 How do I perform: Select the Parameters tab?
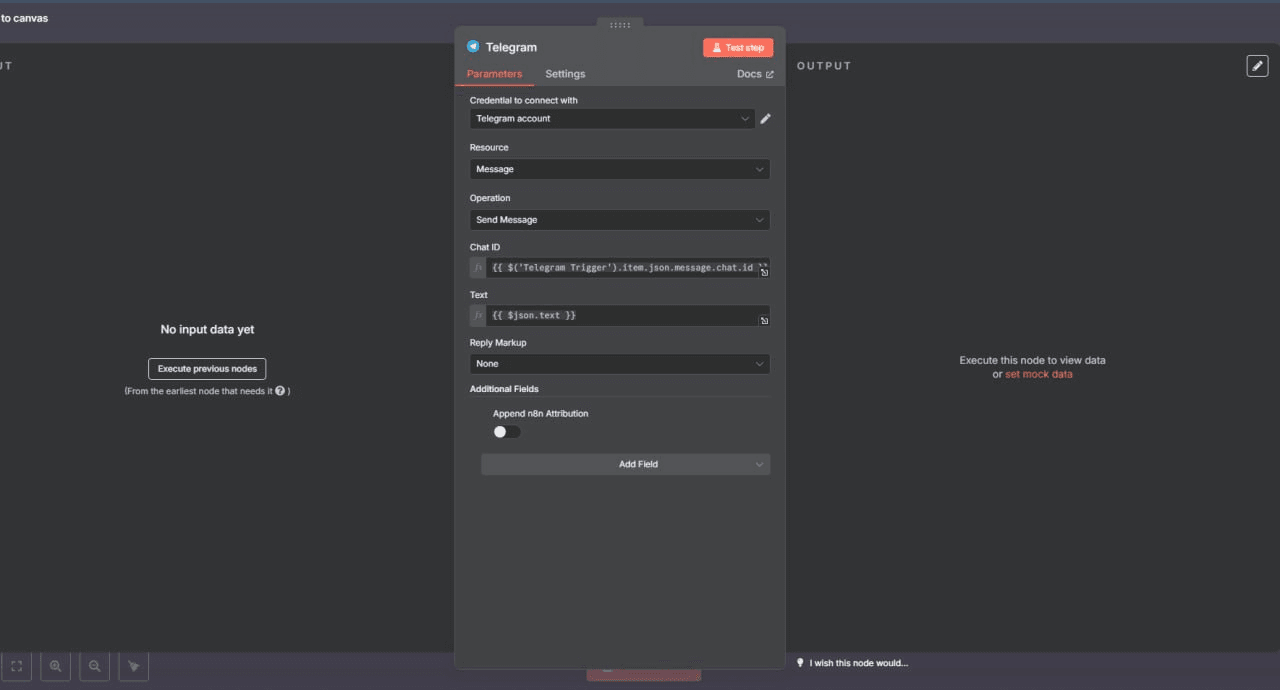pyautogui.click(x=494, y=74)
